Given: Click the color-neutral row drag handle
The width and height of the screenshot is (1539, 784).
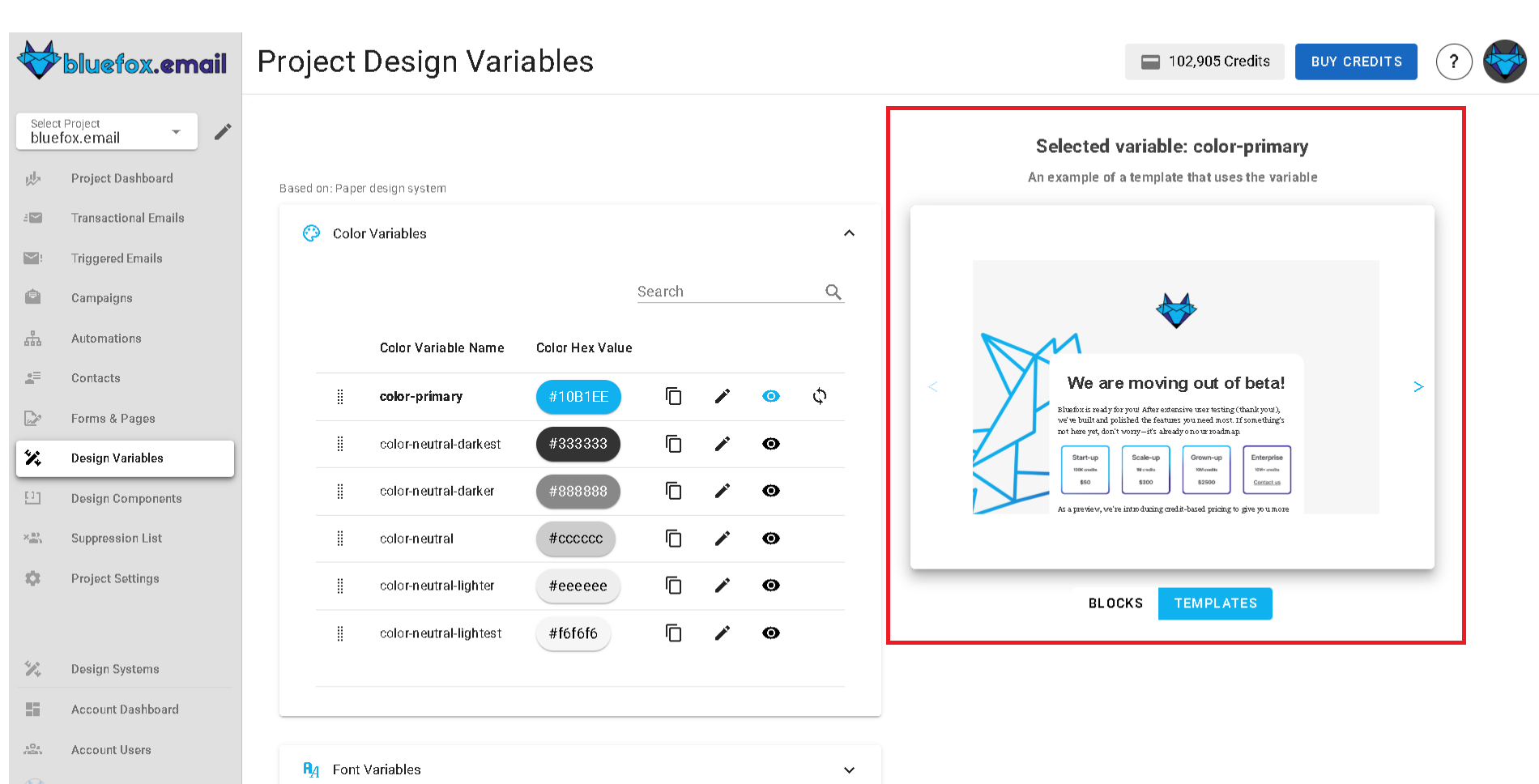Looking at the screenshot, I should (340, 539).
